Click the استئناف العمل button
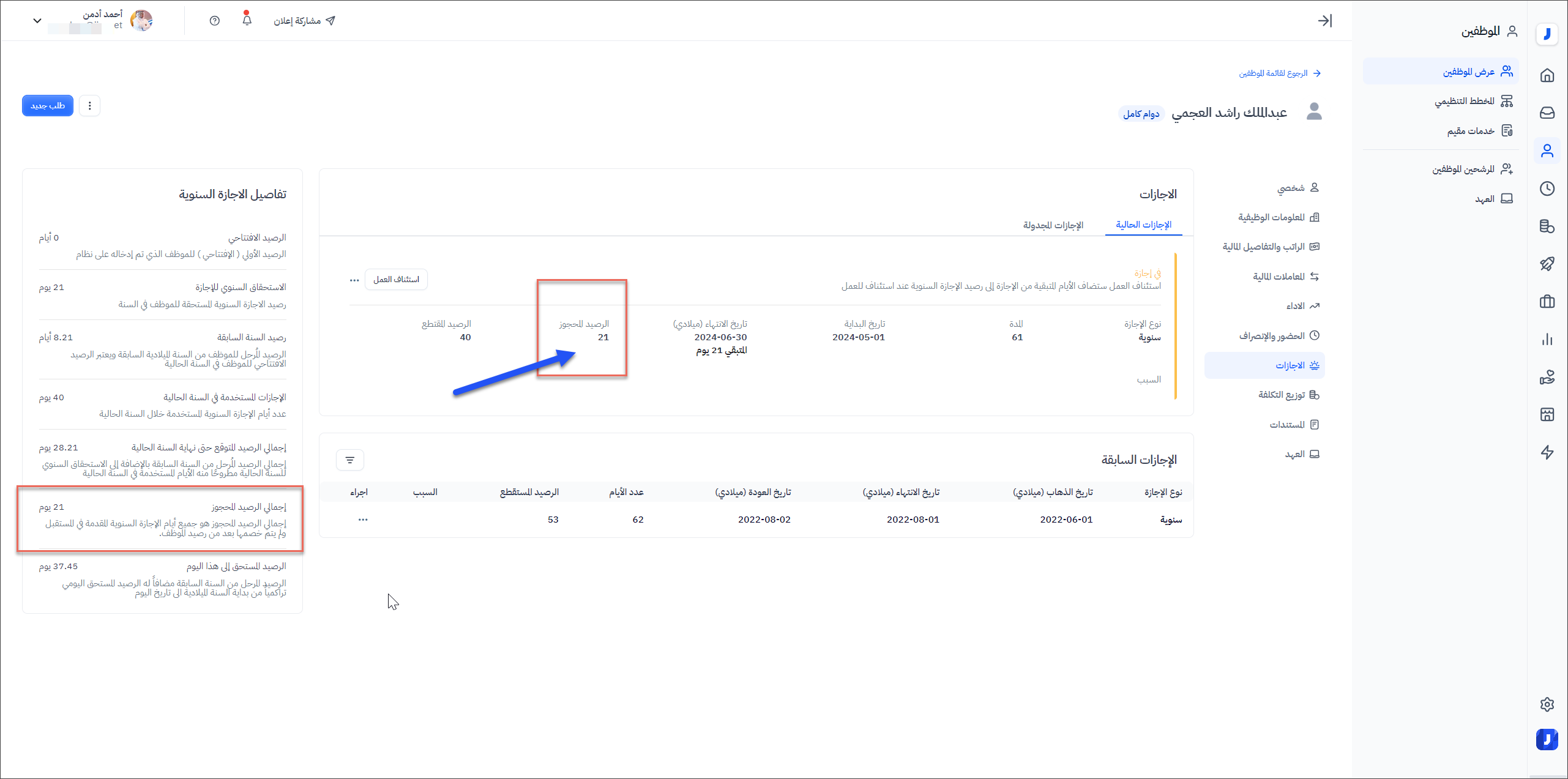Screen dimensions: 1568x779 (396, 280)
